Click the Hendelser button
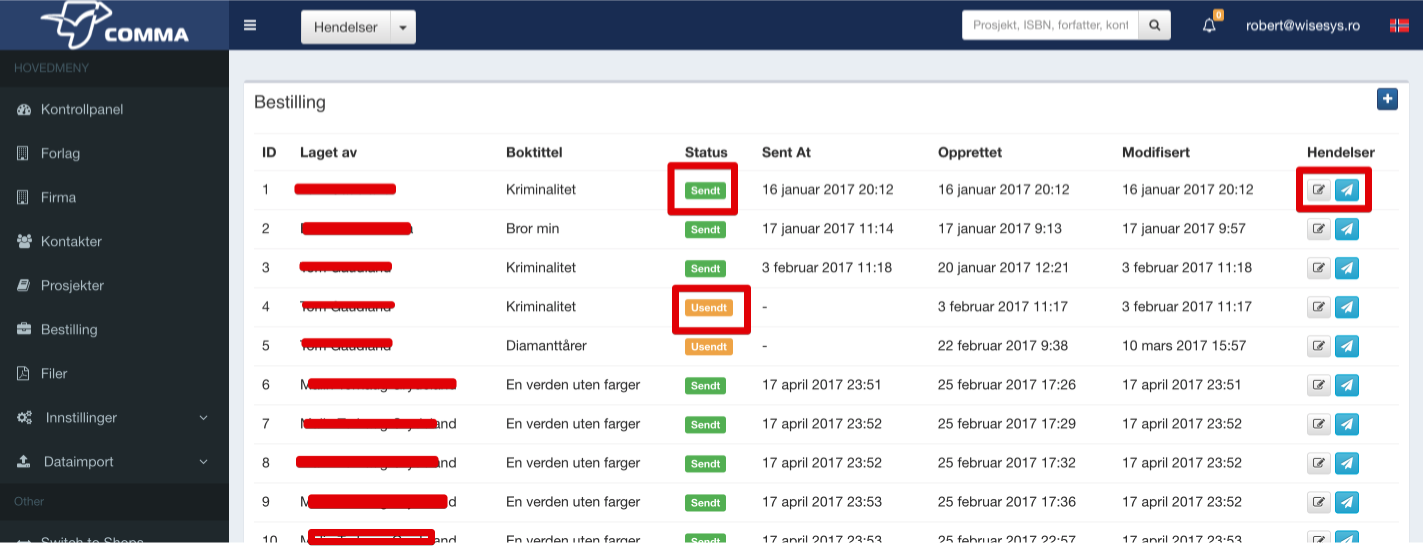The width and height of the screenshot is (1423, 547). (x=346, y=27)
